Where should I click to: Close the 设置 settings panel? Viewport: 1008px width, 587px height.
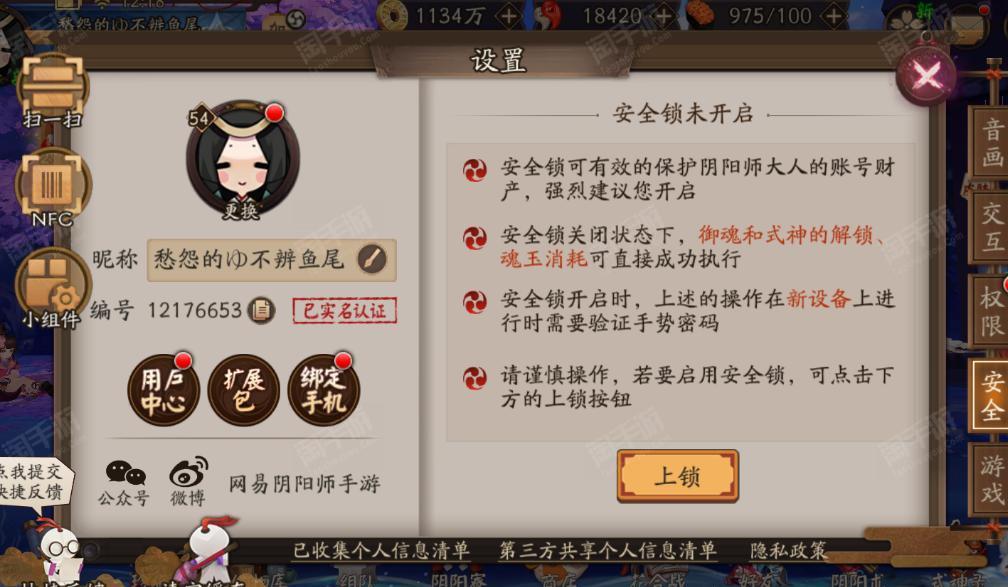(x=926, y=76)
